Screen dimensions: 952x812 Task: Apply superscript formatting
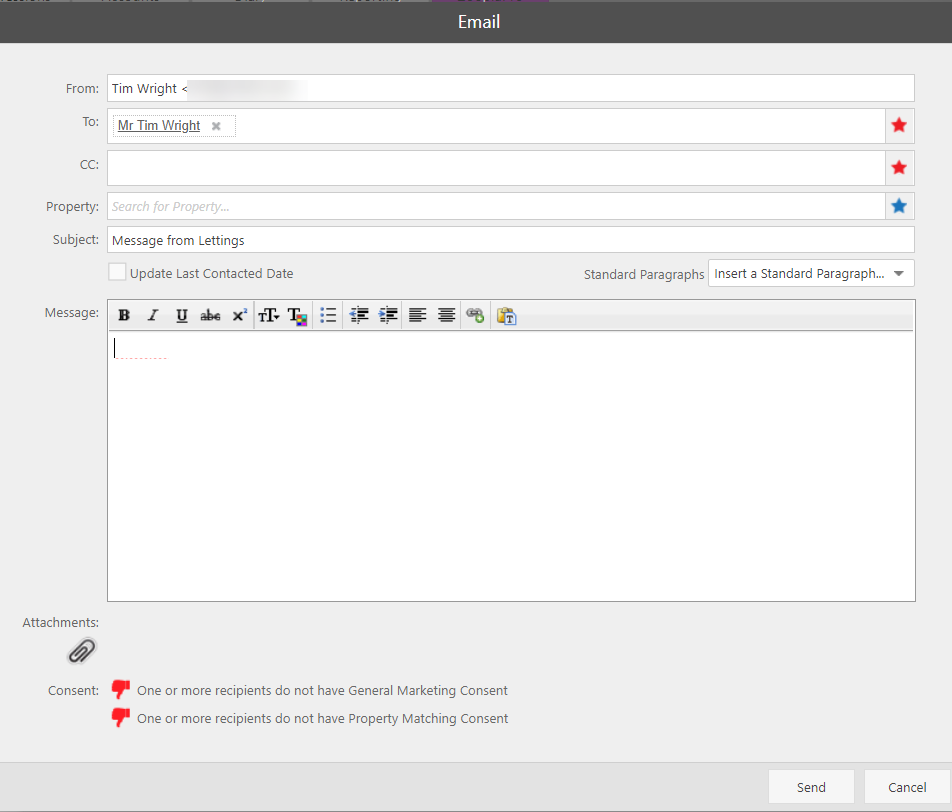pyautogui.click(x=239, y=315)
